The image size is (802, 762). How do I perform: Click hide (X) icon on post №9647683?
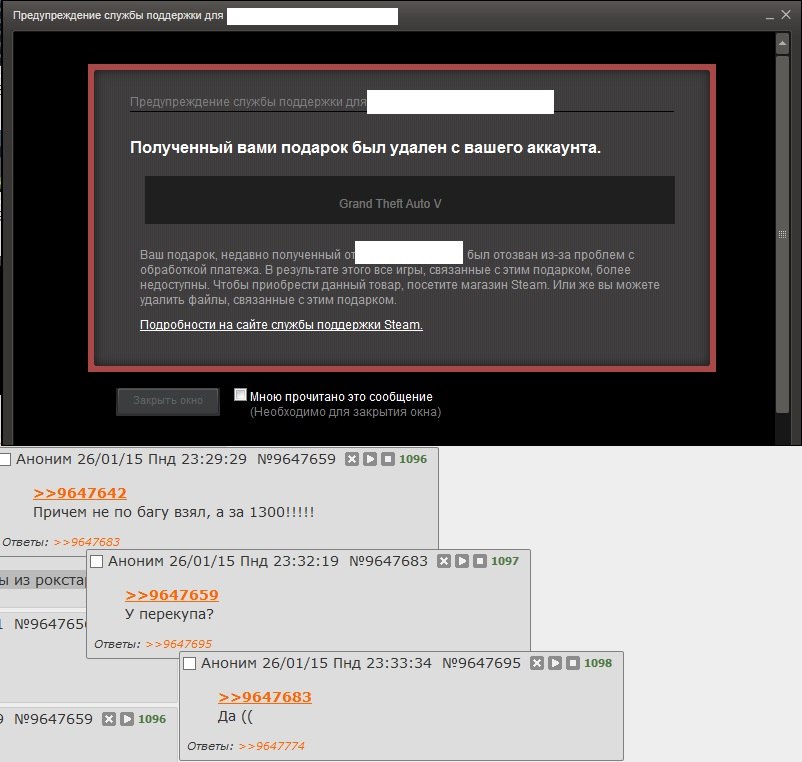point(443,562)
